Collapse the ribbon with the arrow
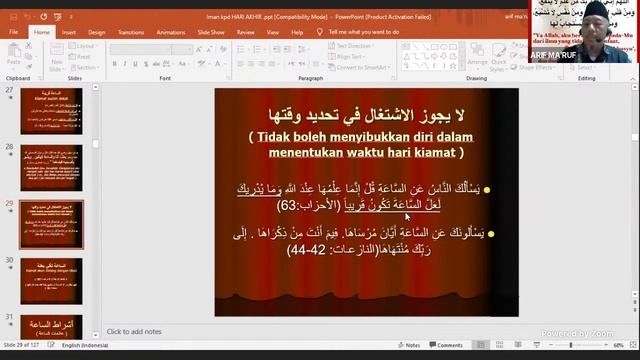640x360 pixels. [633, 78]
